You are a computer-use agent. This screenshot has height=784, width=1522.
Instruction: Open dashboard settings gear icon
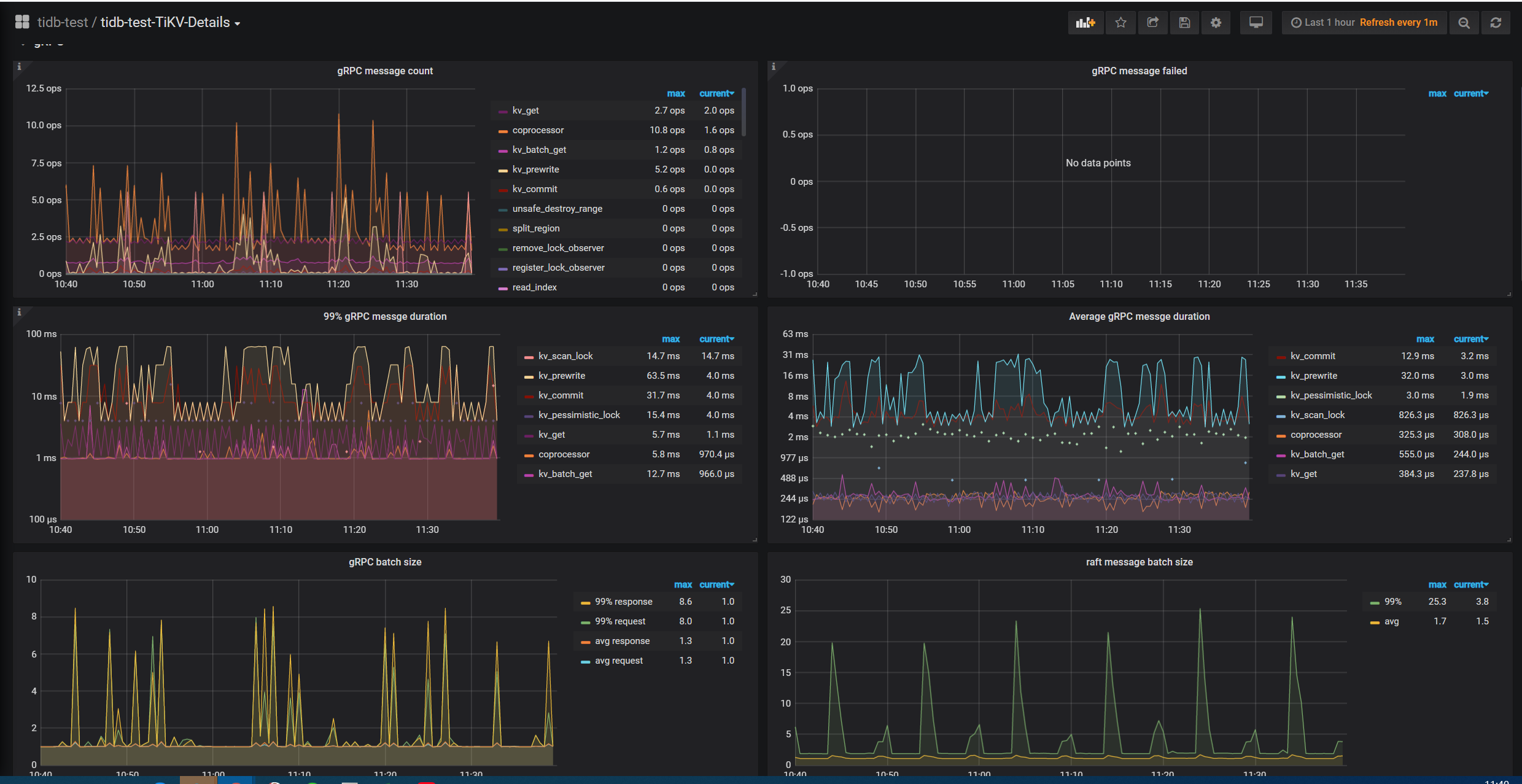1216,23
